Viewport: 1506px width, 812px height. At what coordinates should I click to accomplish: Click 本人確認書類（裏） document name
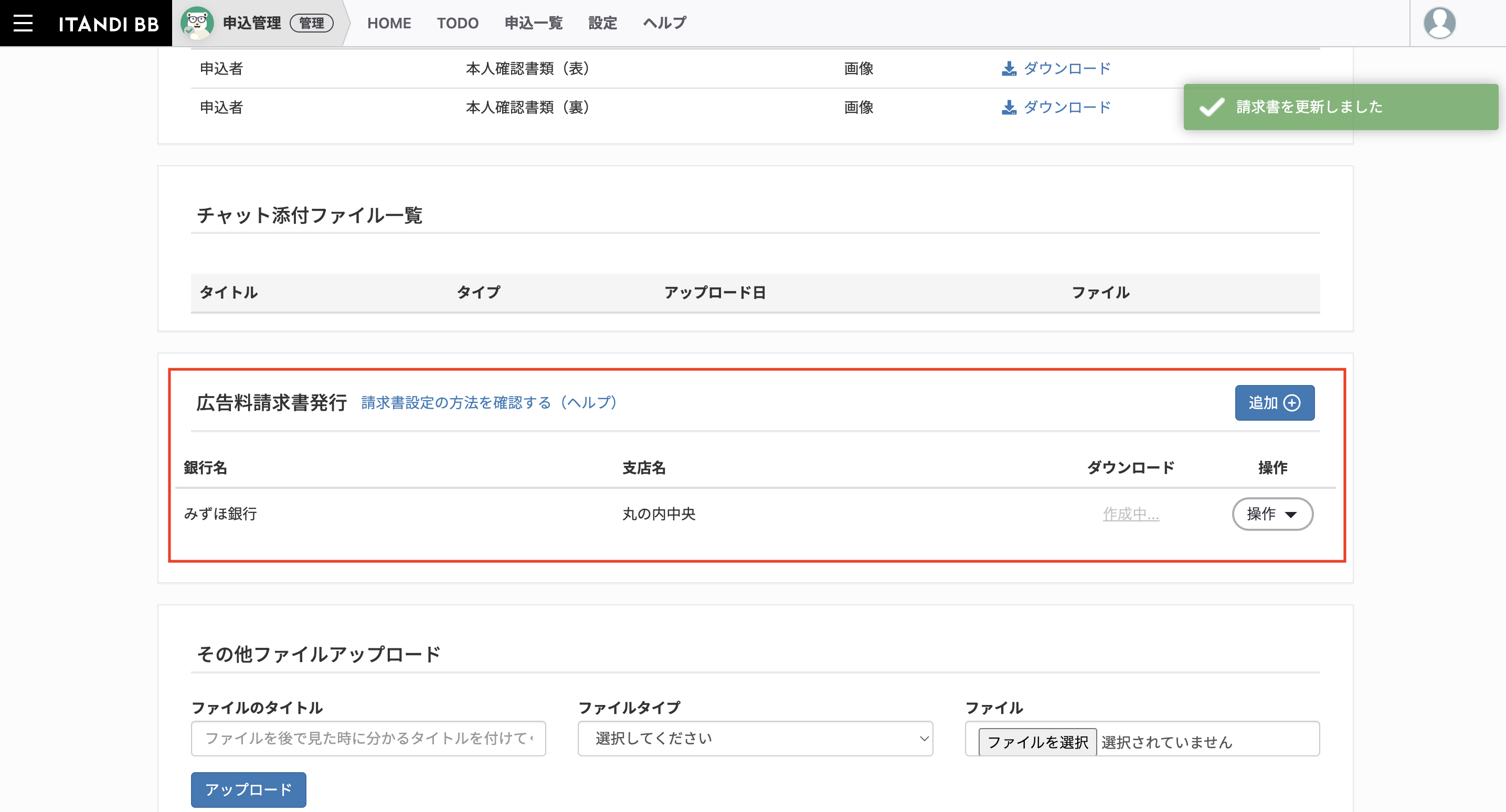point(529,107)
